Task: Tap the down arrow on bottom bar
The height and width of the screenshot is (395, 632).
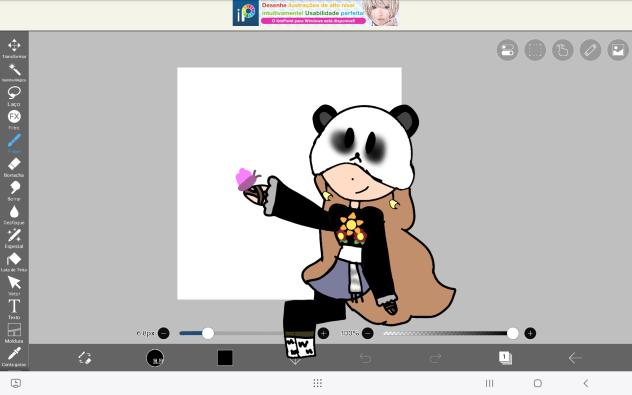Action: [x=295, y=361]
